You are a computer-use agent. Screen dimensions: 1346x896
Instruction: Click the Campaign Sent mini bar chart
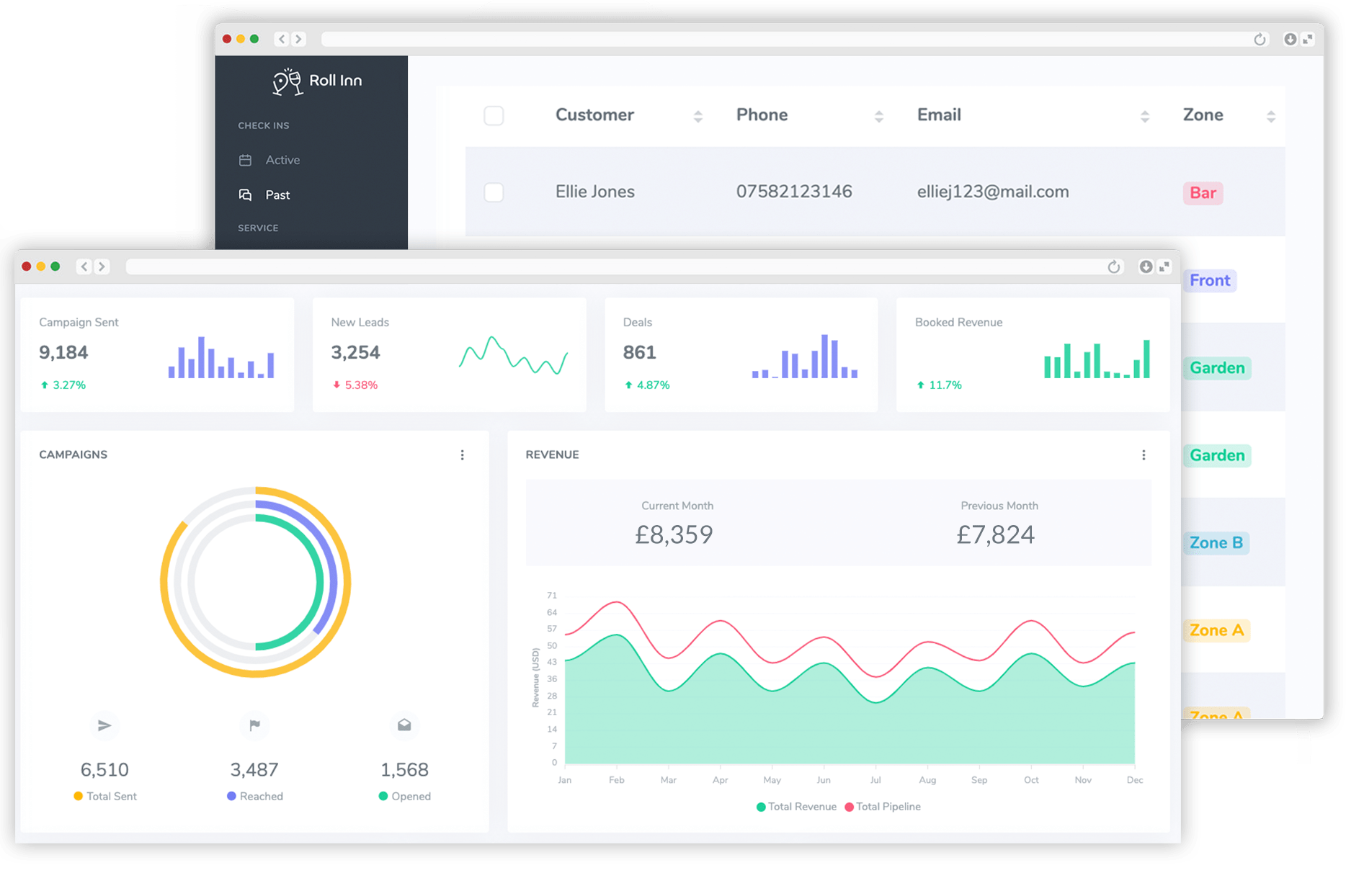(221, 357)
